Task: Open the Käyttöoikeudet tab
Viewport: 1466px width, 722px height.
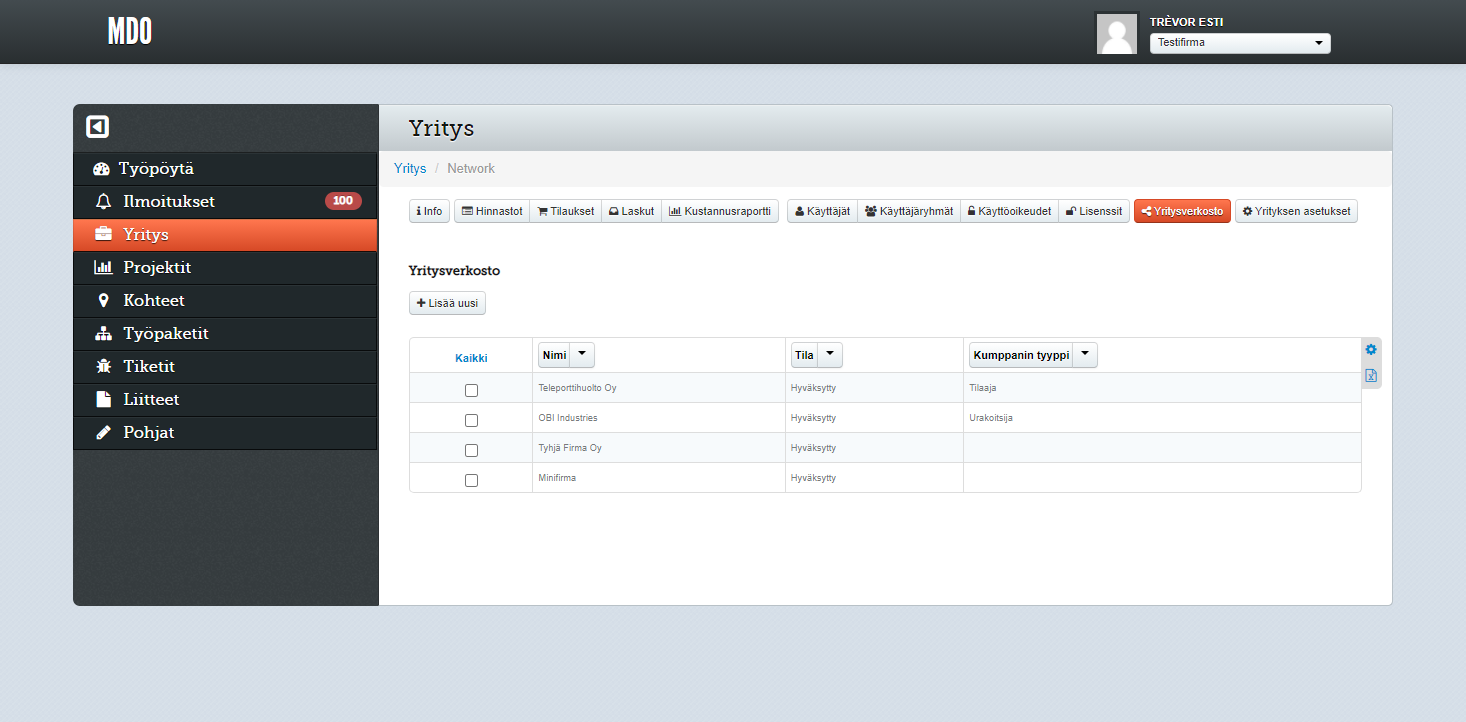Action: click(x=1010, y=211)
